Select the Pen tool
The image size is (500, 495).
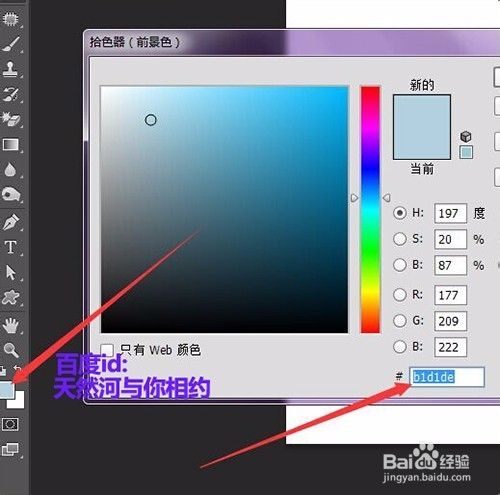click(11, 222)
